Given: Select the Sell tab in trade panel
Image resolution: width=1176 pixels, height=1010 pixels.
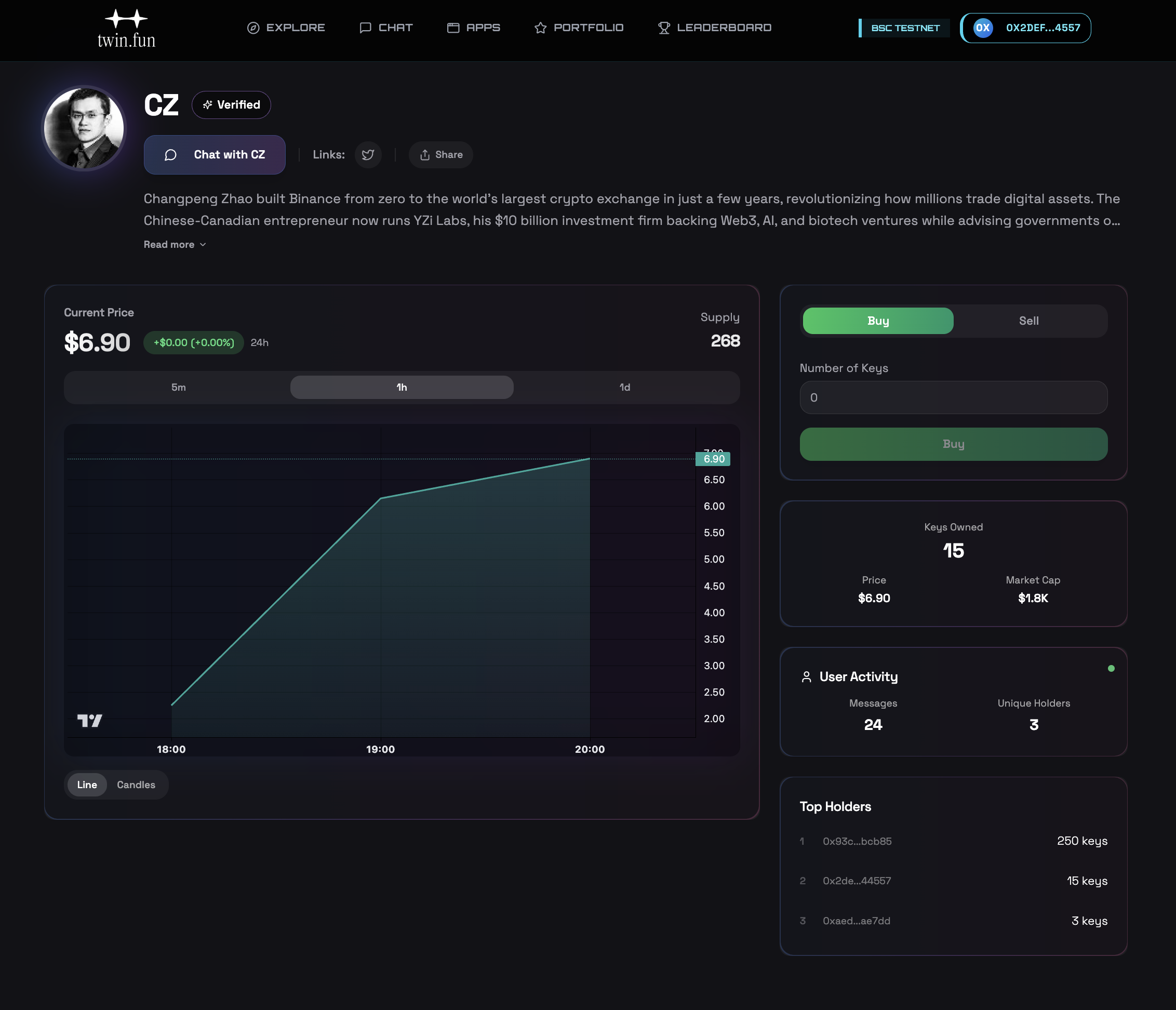Looking at the screenshot, I should [1029, 321].
